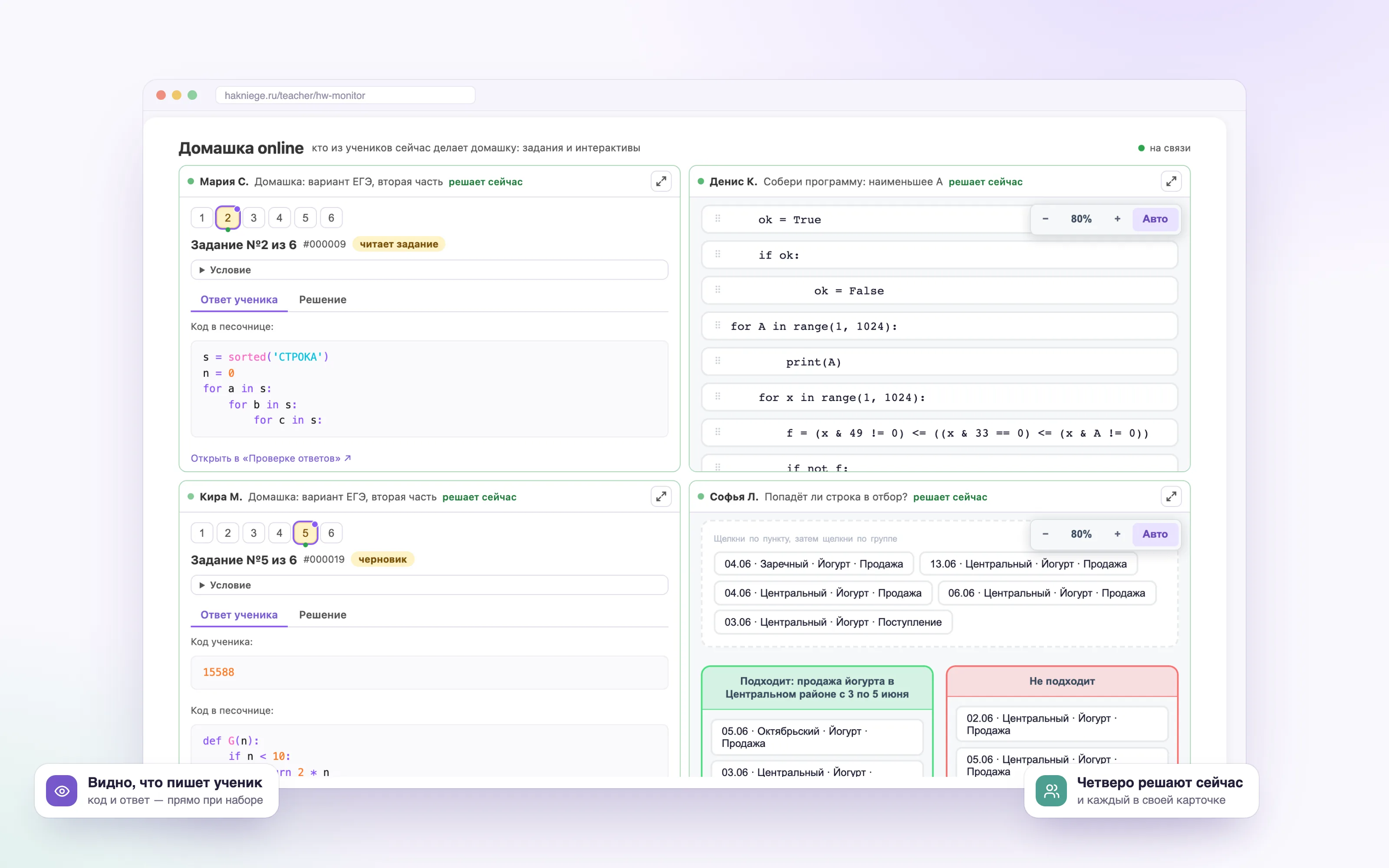Switch to Решение tab in Кира М. card
This screenshot has width=1389, height=868.
323,615
